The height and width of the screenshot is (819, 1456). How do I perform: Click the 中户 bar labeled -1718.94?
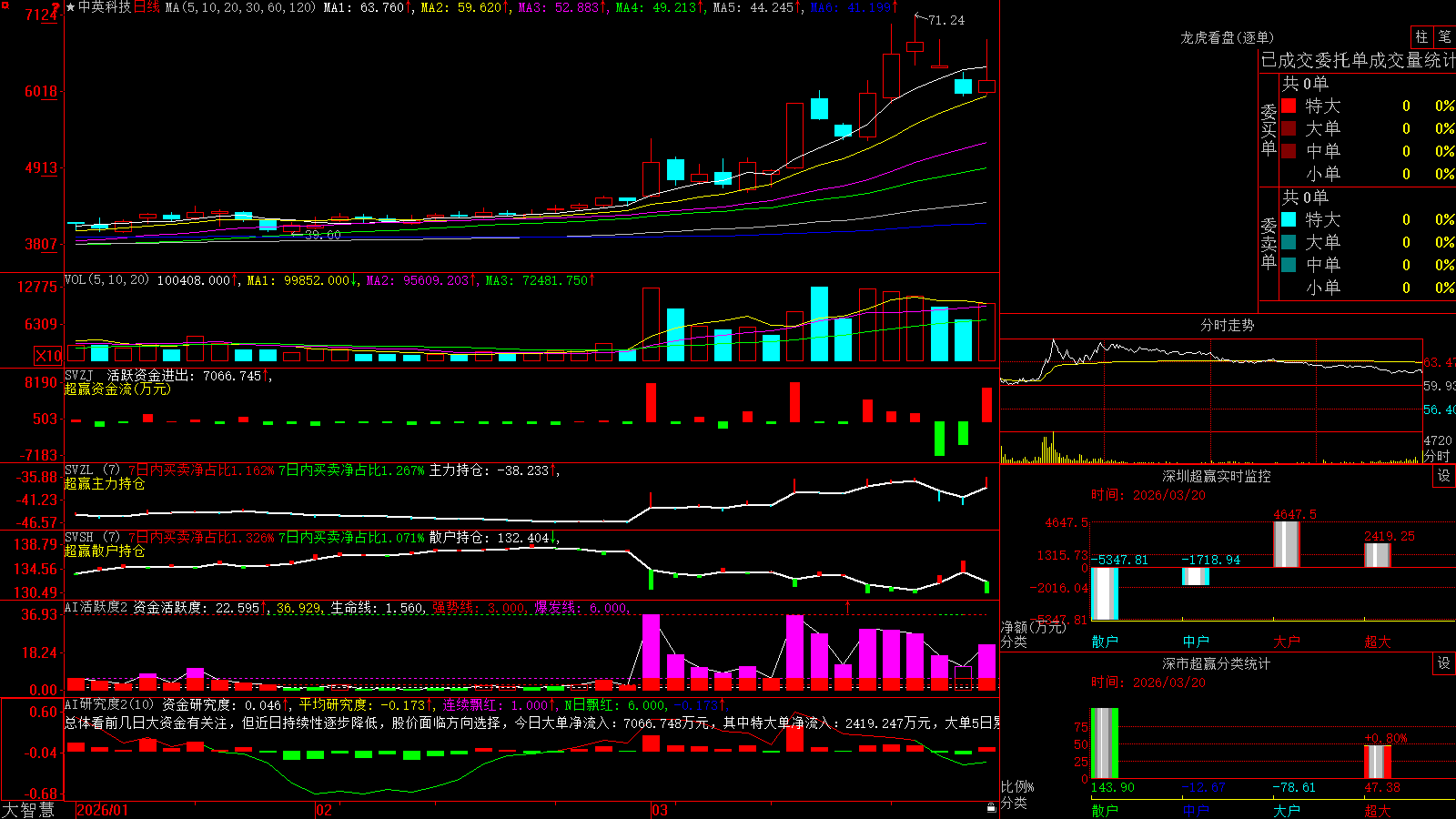click(x=1196, y=576)
